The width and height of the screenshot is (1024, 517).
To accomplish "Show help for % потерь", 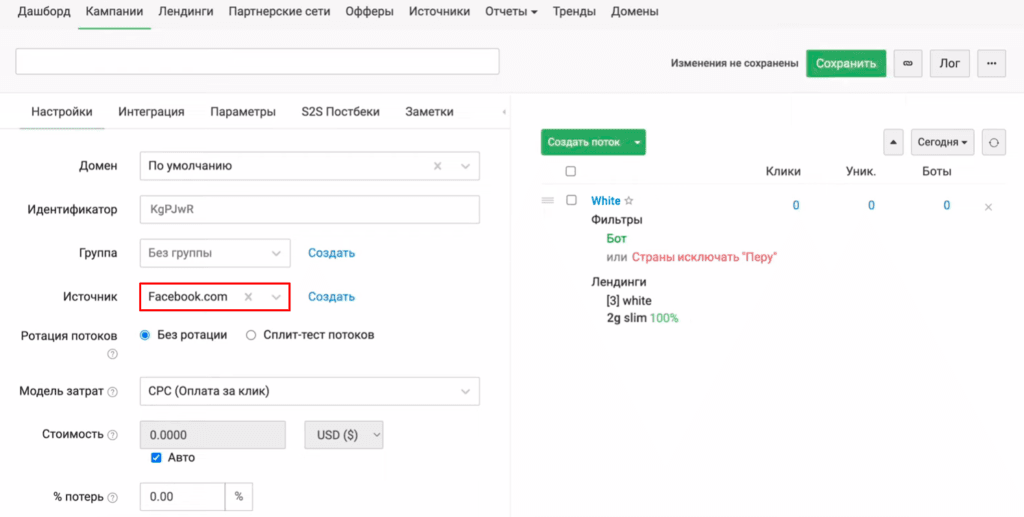I will (112, 497).
